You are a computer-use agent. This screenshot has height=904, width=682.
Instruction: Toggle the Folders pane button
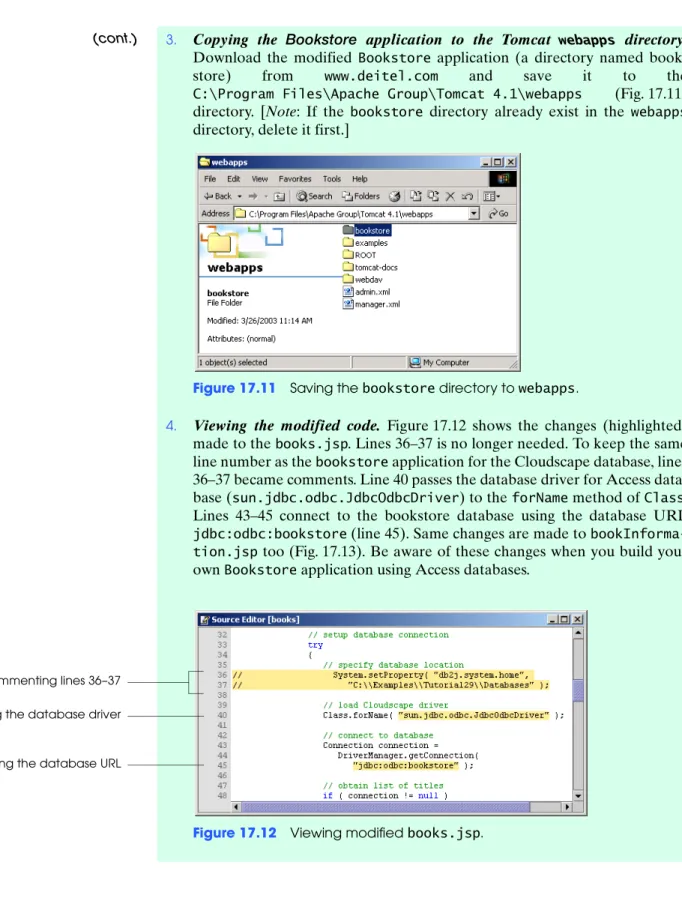361,197
